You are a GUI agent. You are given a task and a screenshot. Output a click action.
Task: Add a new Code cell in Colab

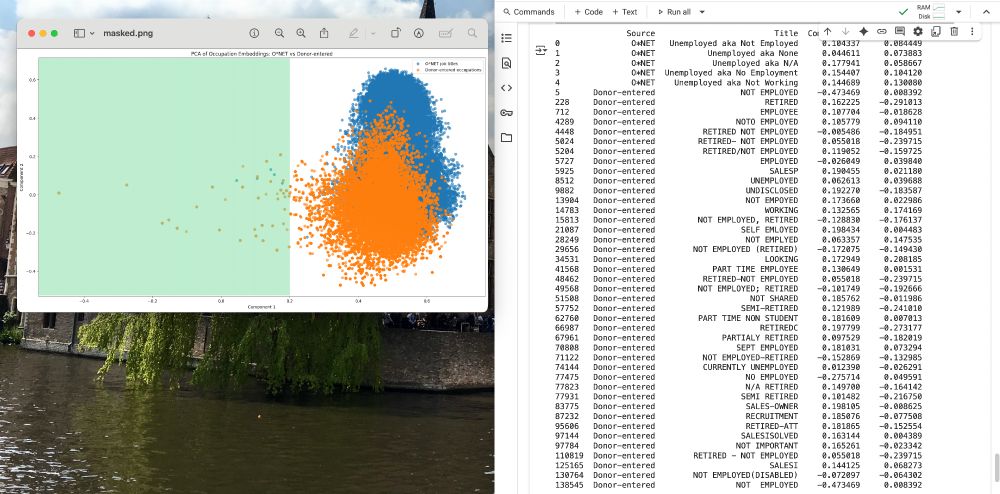coord(588,11)
